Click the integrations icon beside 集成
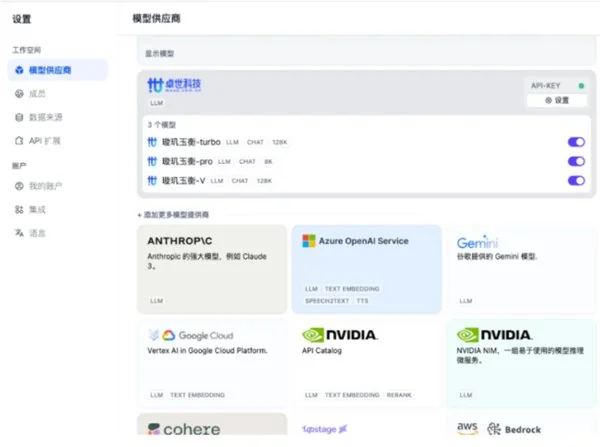 point(19,209)
